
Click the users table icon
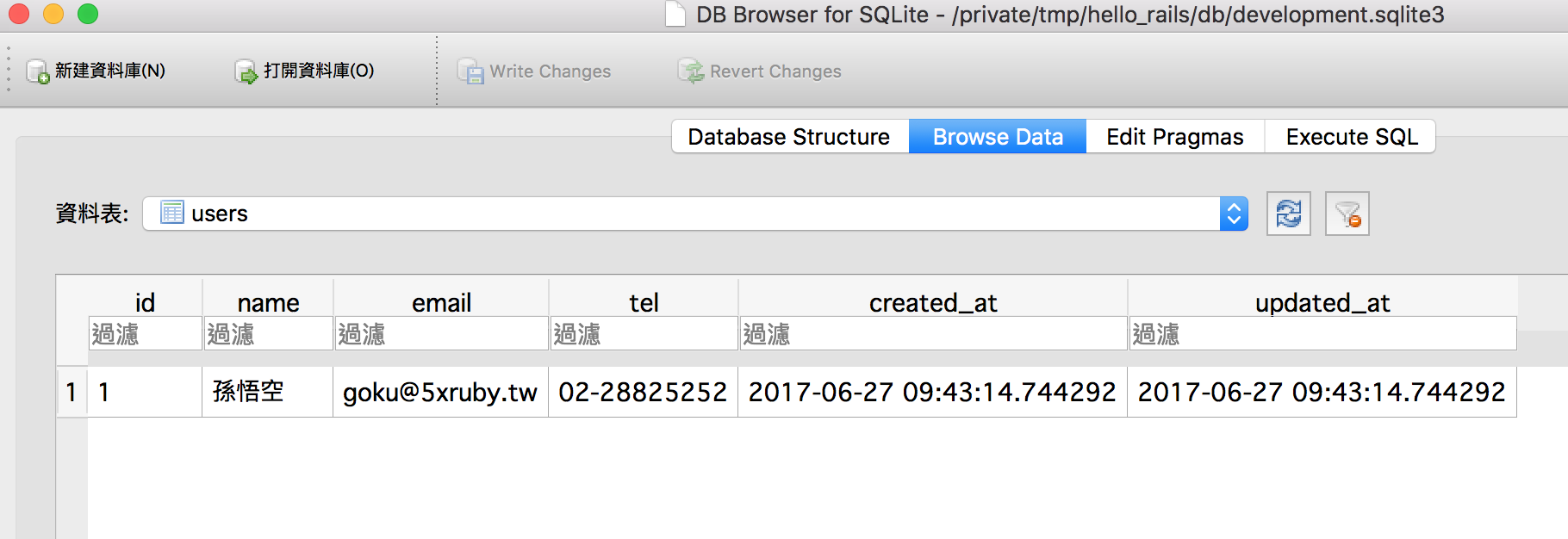(172, 213)
